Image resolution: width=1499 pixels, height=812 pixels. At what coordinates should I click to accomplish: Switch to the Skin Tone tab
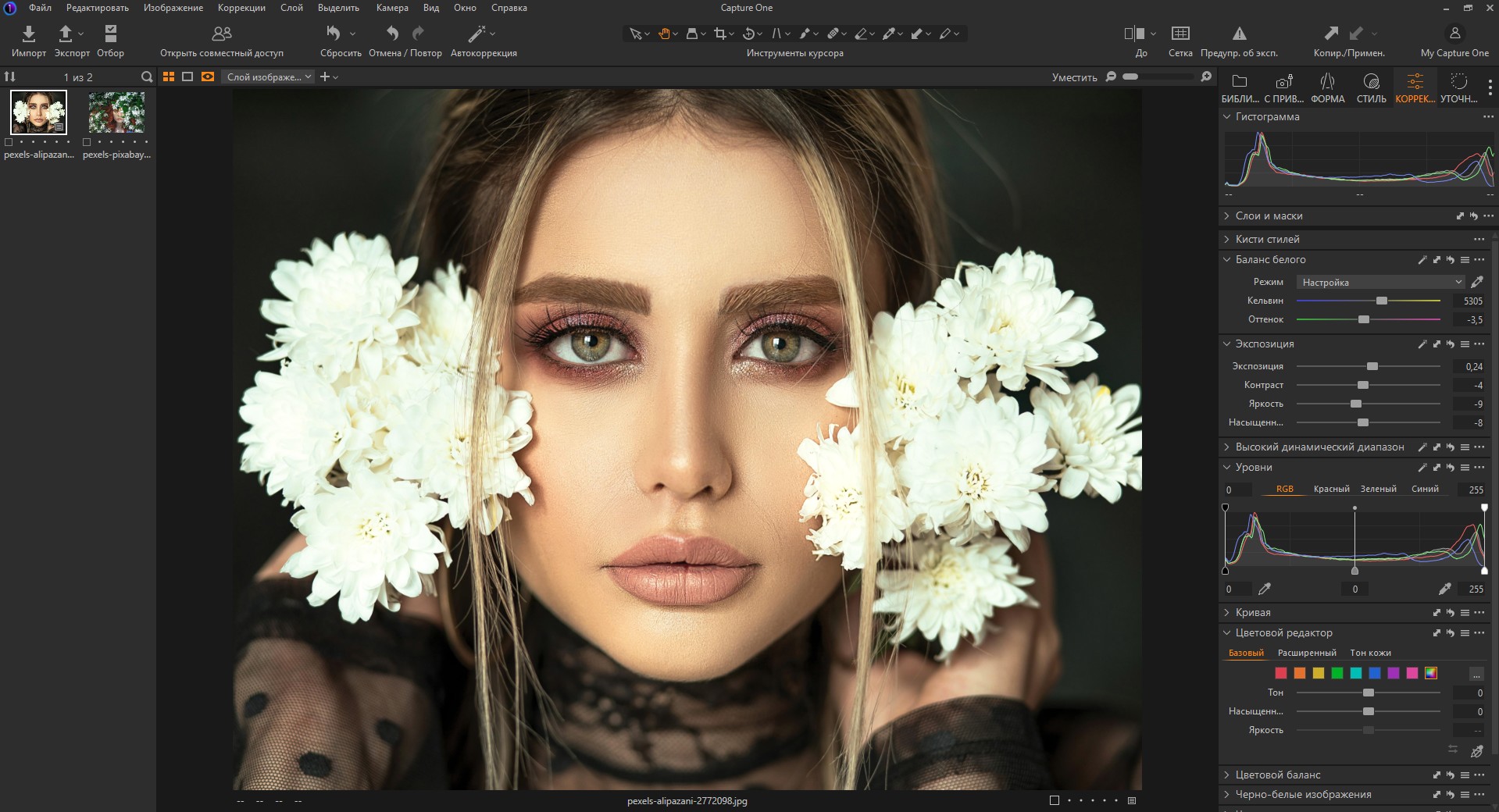pos(1370,653)
